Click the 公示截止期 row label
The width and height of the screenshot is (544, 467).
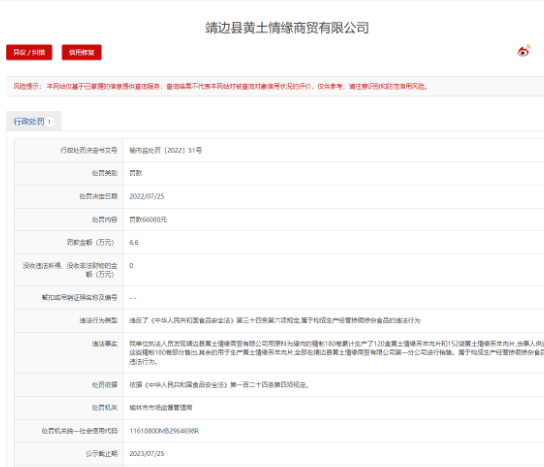click(102, 454)
